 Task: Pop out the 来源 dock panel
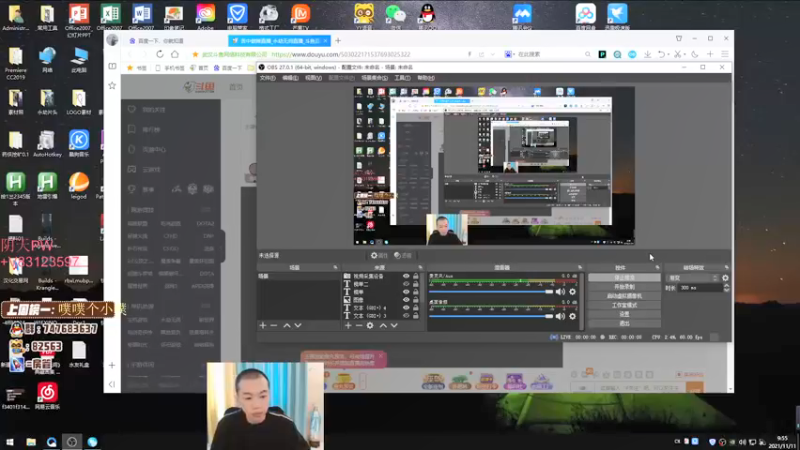click(x=420, y=267)
